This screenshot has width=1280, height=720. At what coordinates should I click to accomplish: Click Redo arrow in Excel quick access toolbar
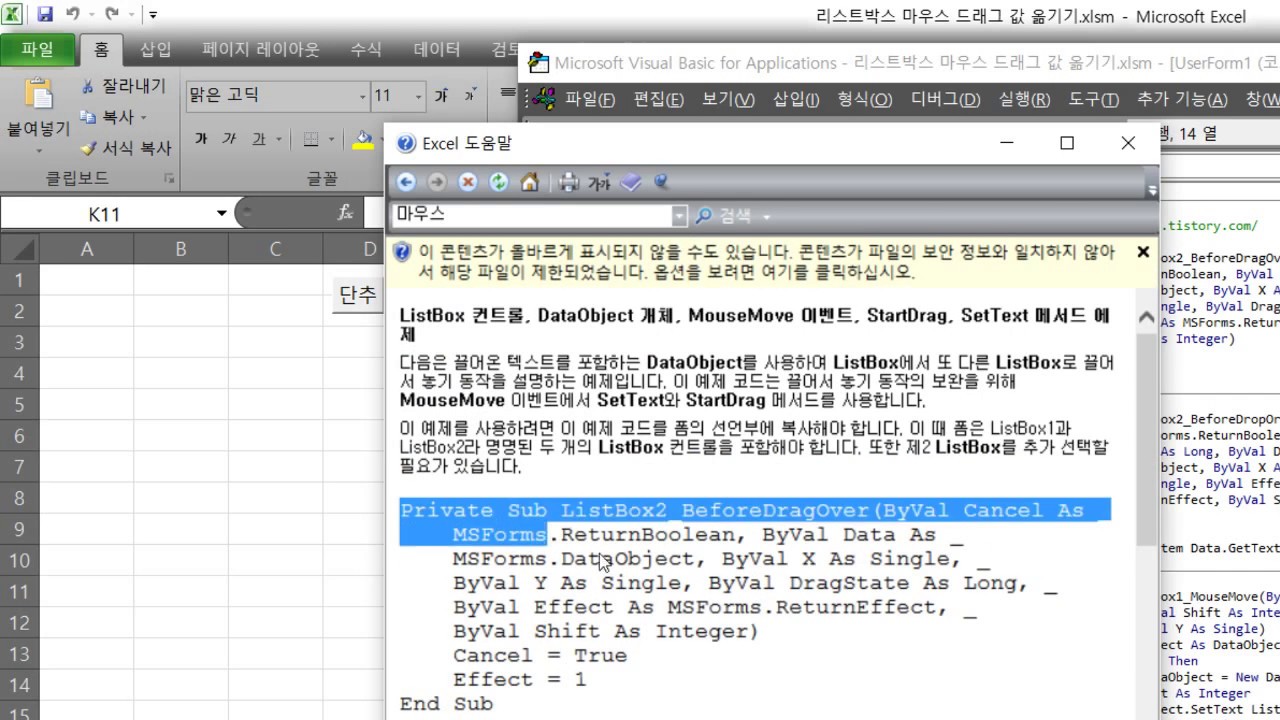(x=112, y=15)
